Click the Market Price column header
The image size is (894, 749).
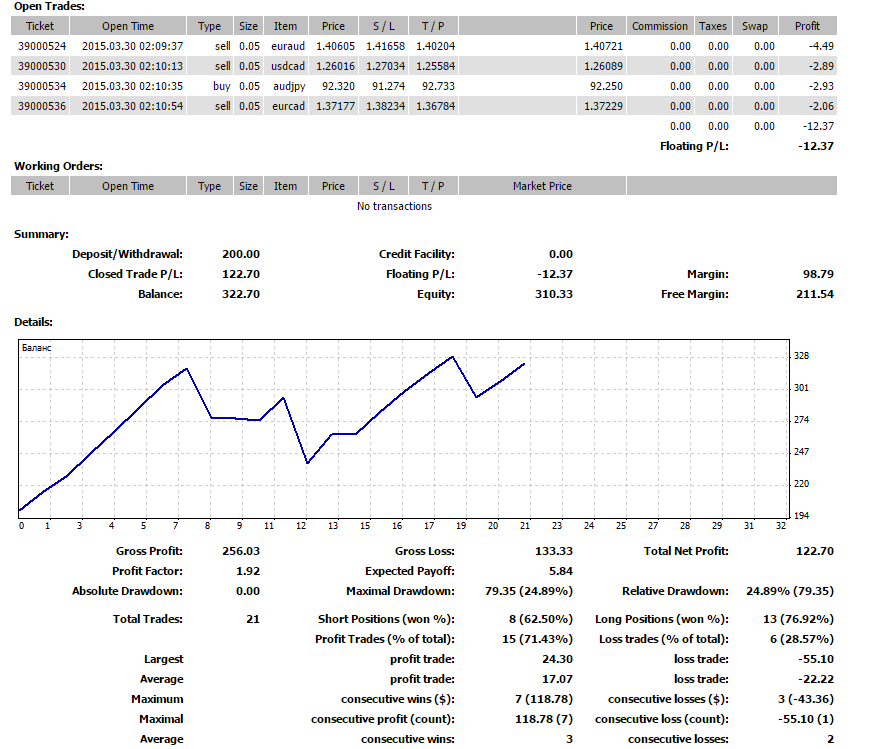pyautogui.click(x=542, y=186)
